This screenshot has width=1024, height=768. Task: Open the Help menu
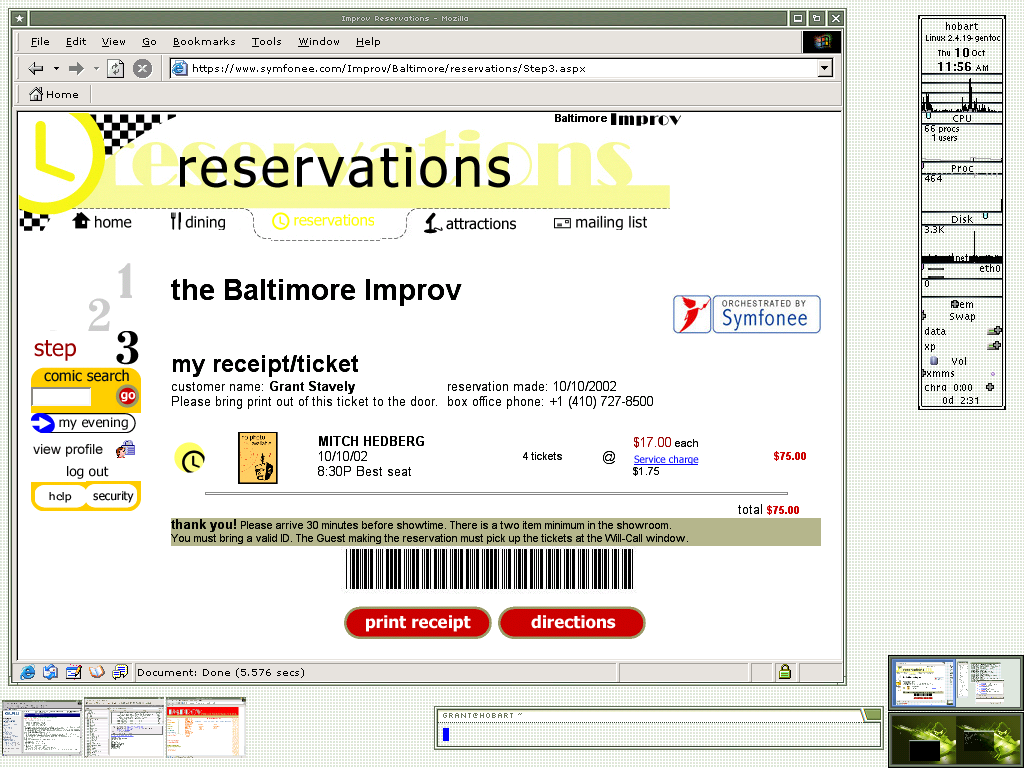coord(368,41)
